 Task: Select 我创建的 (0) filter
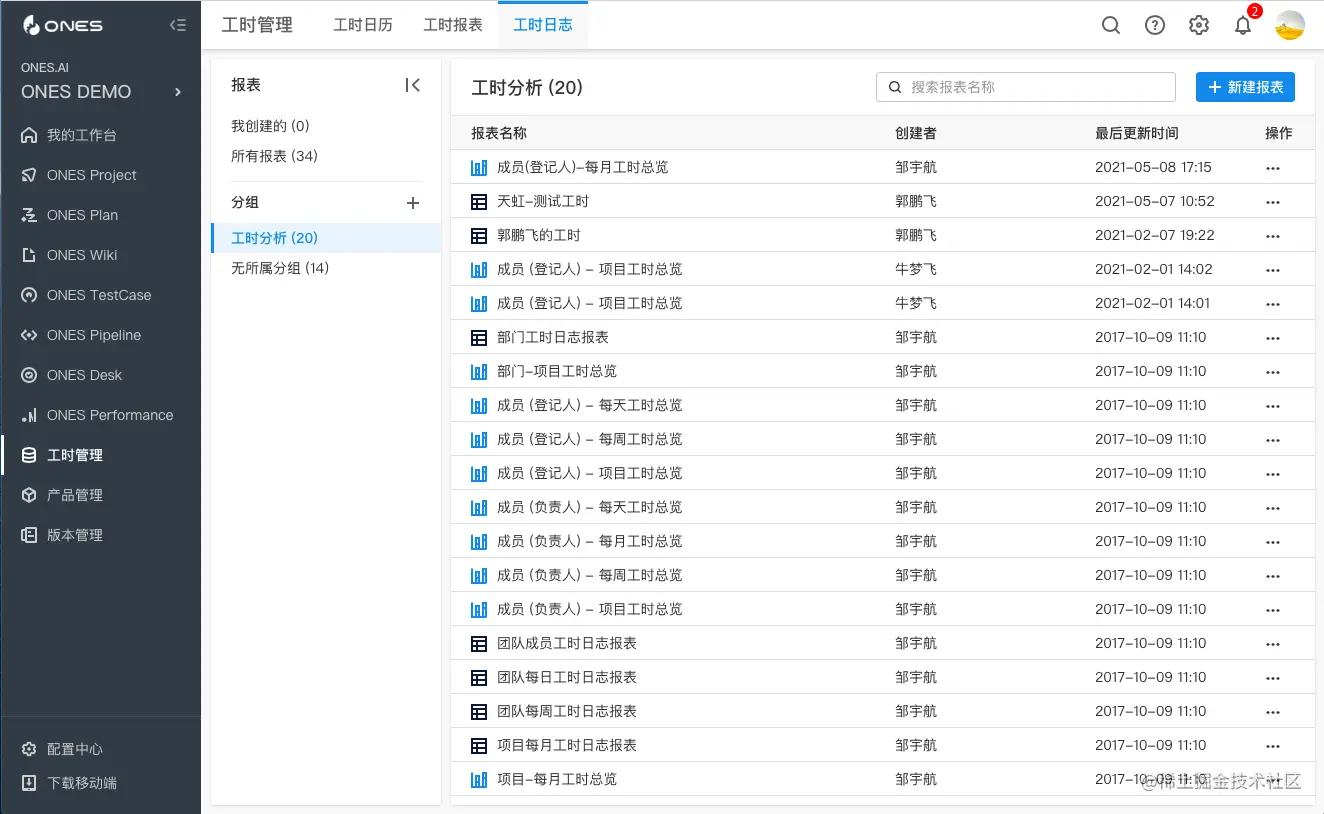point(270,126)
